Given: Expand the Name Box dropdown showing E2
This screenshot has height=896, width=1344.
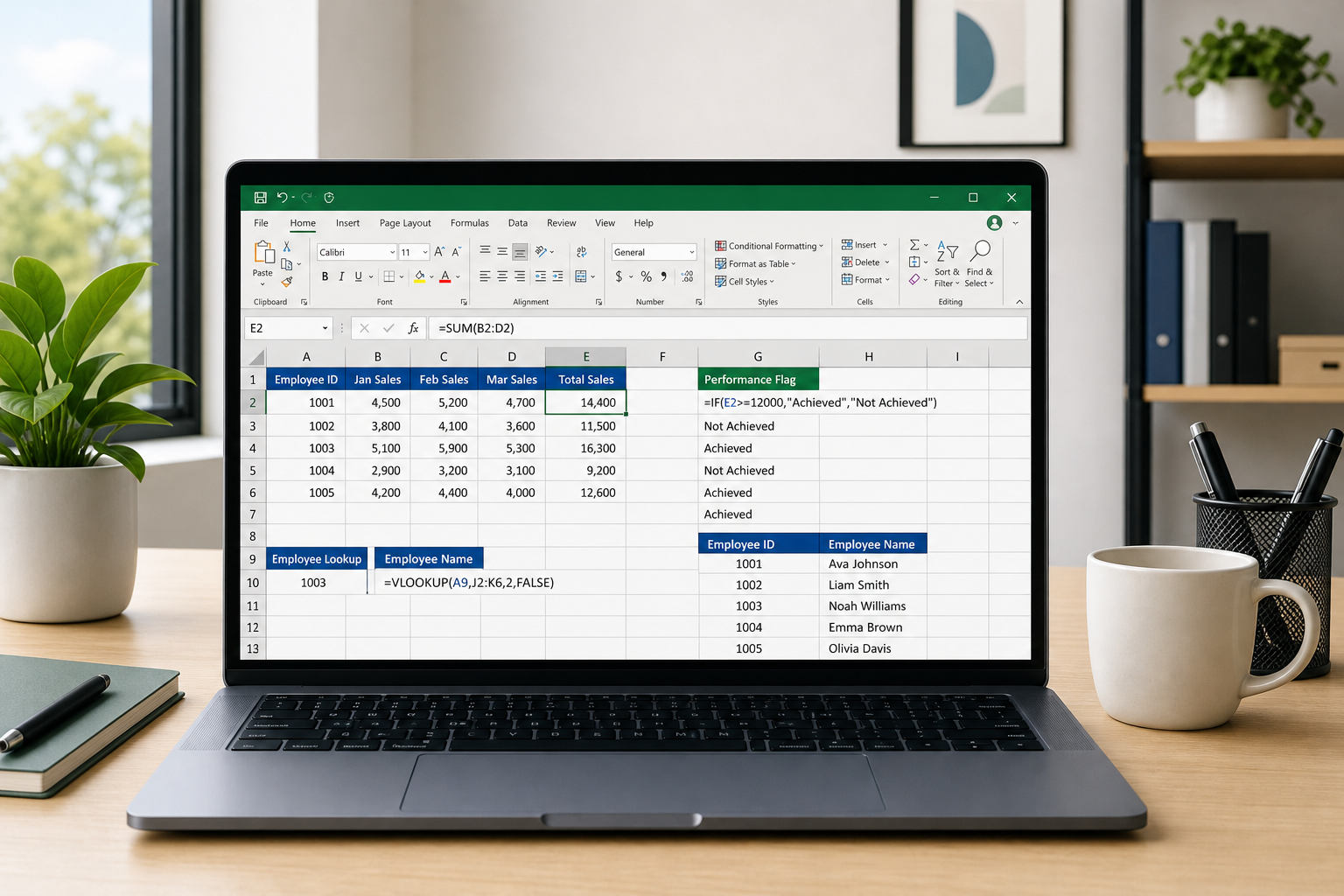Looking at the screenshot, I should [325, 328].
